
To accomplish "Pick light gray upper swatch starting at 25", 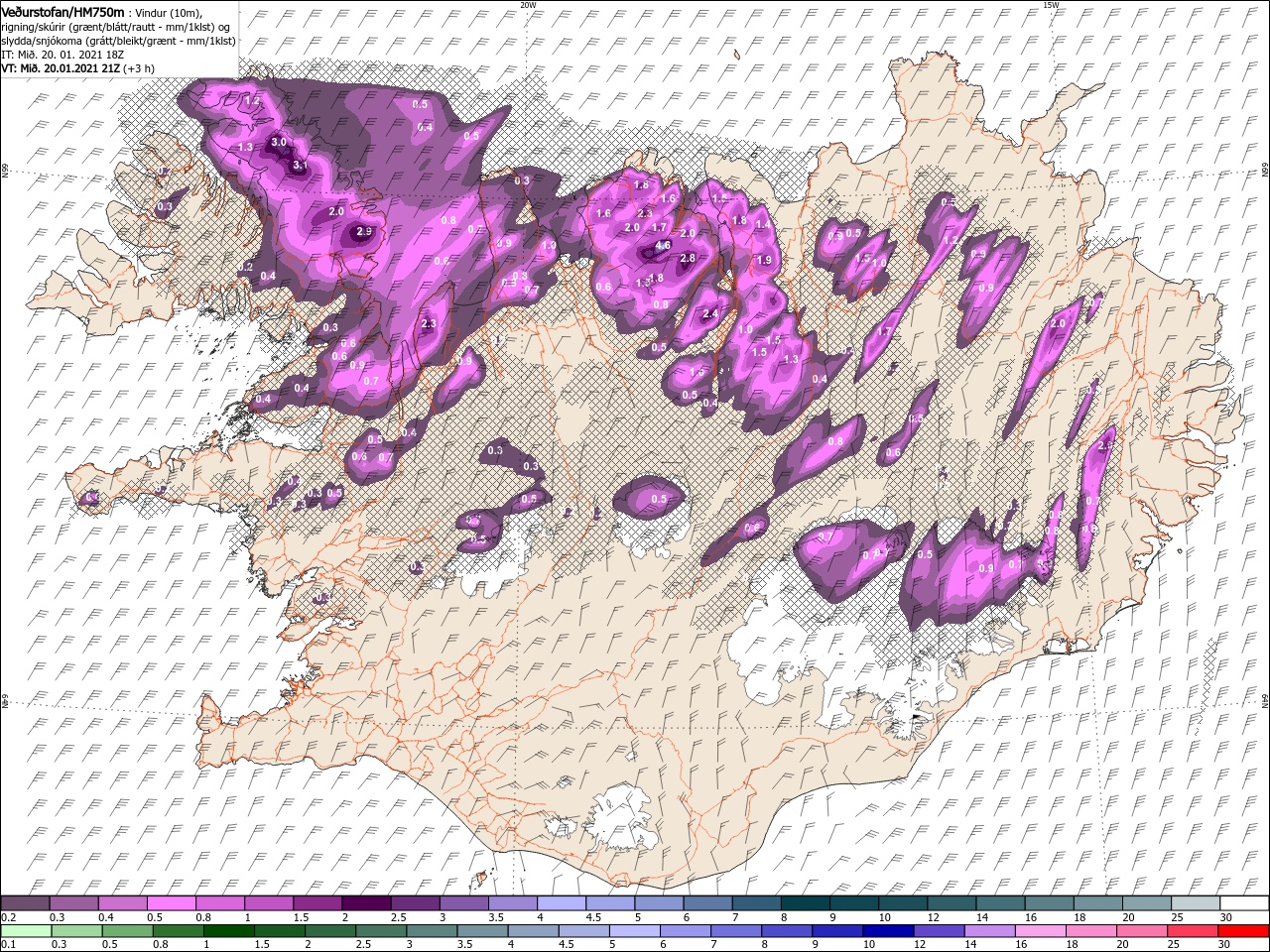I will [1195, 903].
